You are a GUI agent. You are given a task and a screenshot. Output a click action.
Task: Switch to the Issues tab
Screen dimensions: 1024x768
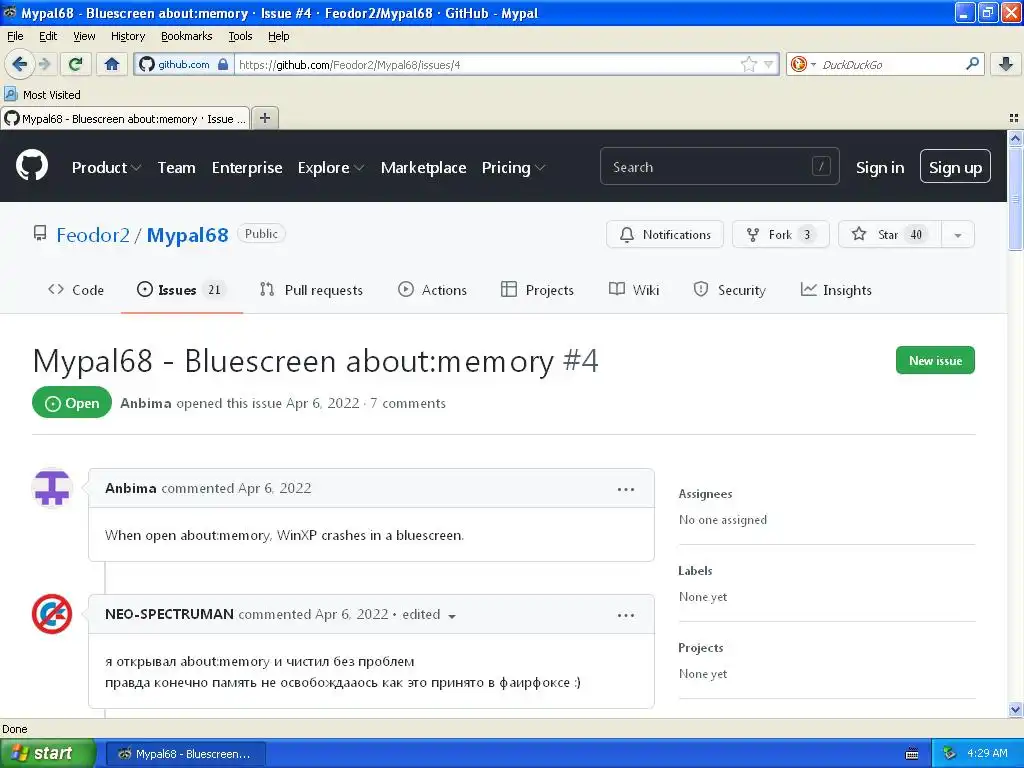[x=182, y=290]
